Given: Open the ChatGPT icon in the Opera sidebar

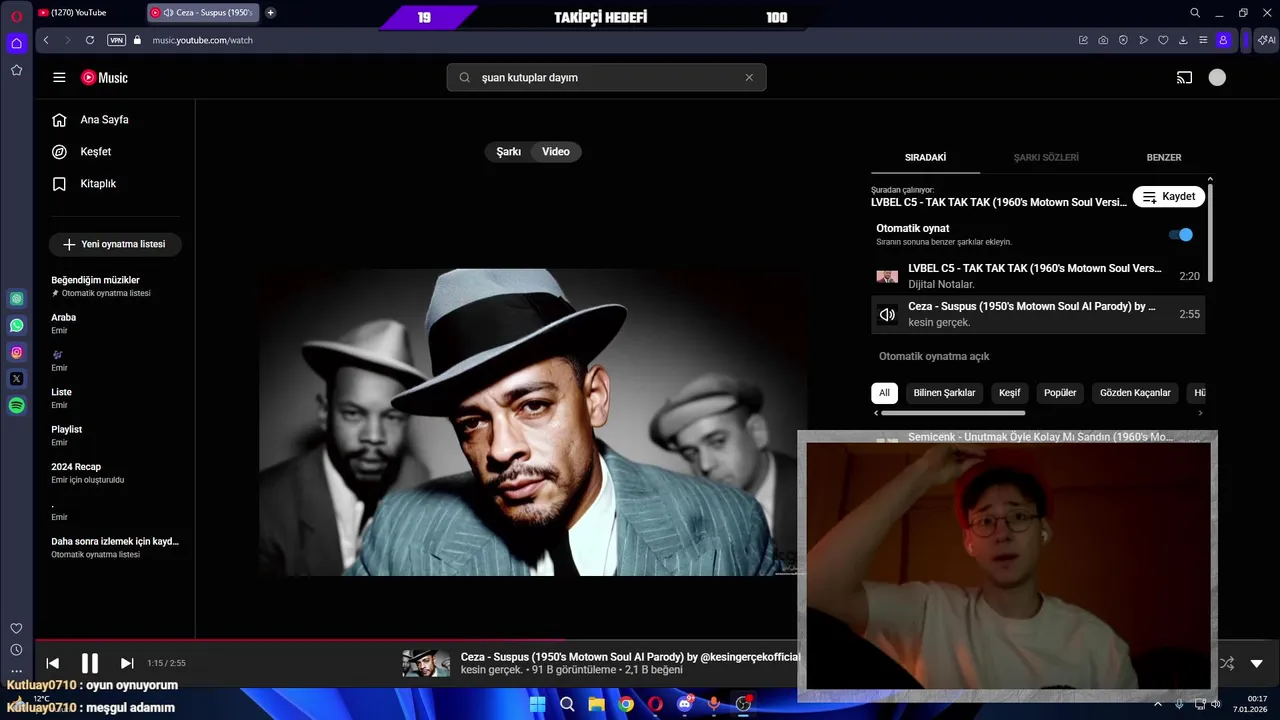Looking at the screenshot, I should tap(16, 298).
